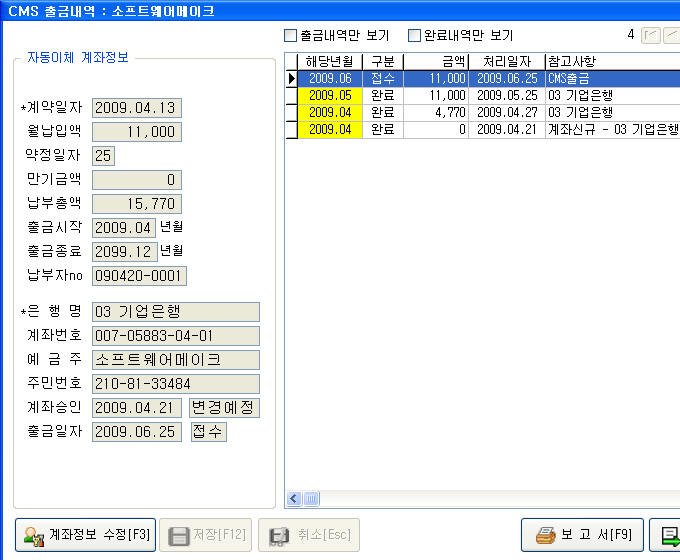The height and width of the screenshot is (560, 680).
Task: Click the 계약일자 field 2009.04.13
Action: (137, 108)
